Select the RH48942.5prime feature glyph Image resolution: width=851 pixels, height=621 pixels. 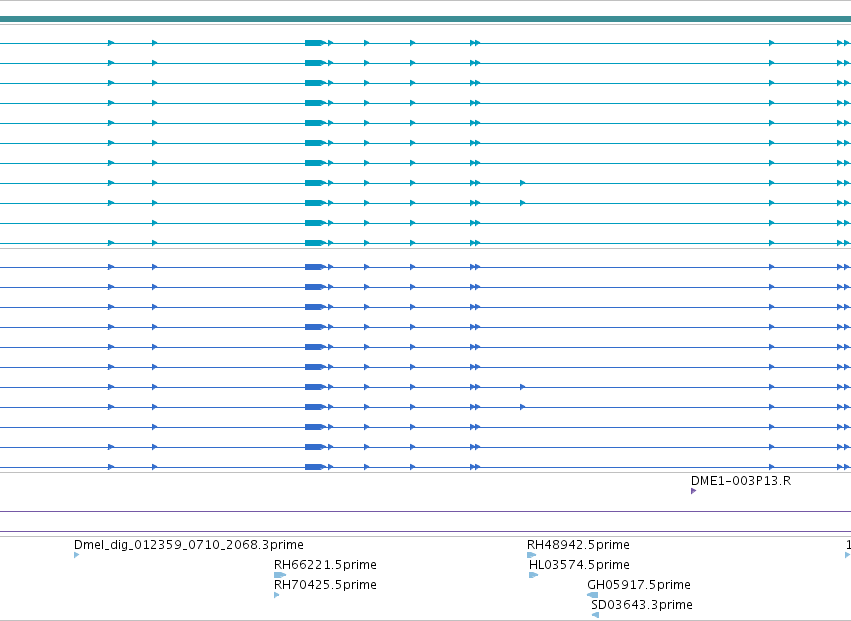[531, 555]
